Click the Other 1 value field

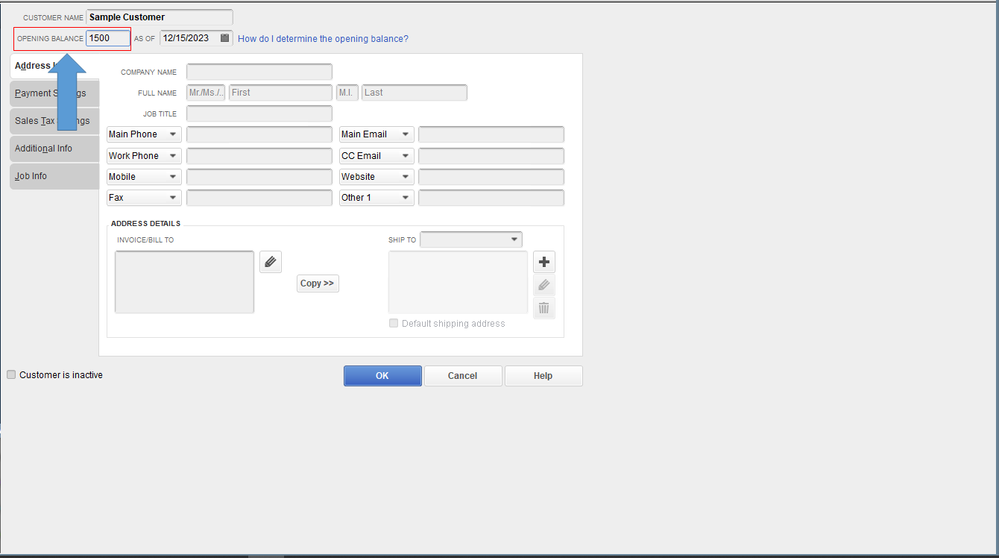click(491, 198)
